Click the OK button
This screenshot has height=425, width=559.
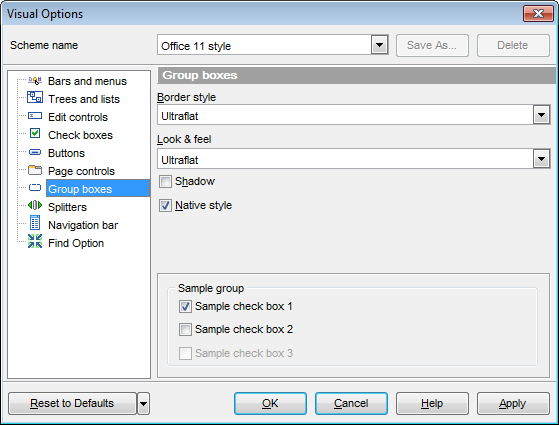coord(270,404)
